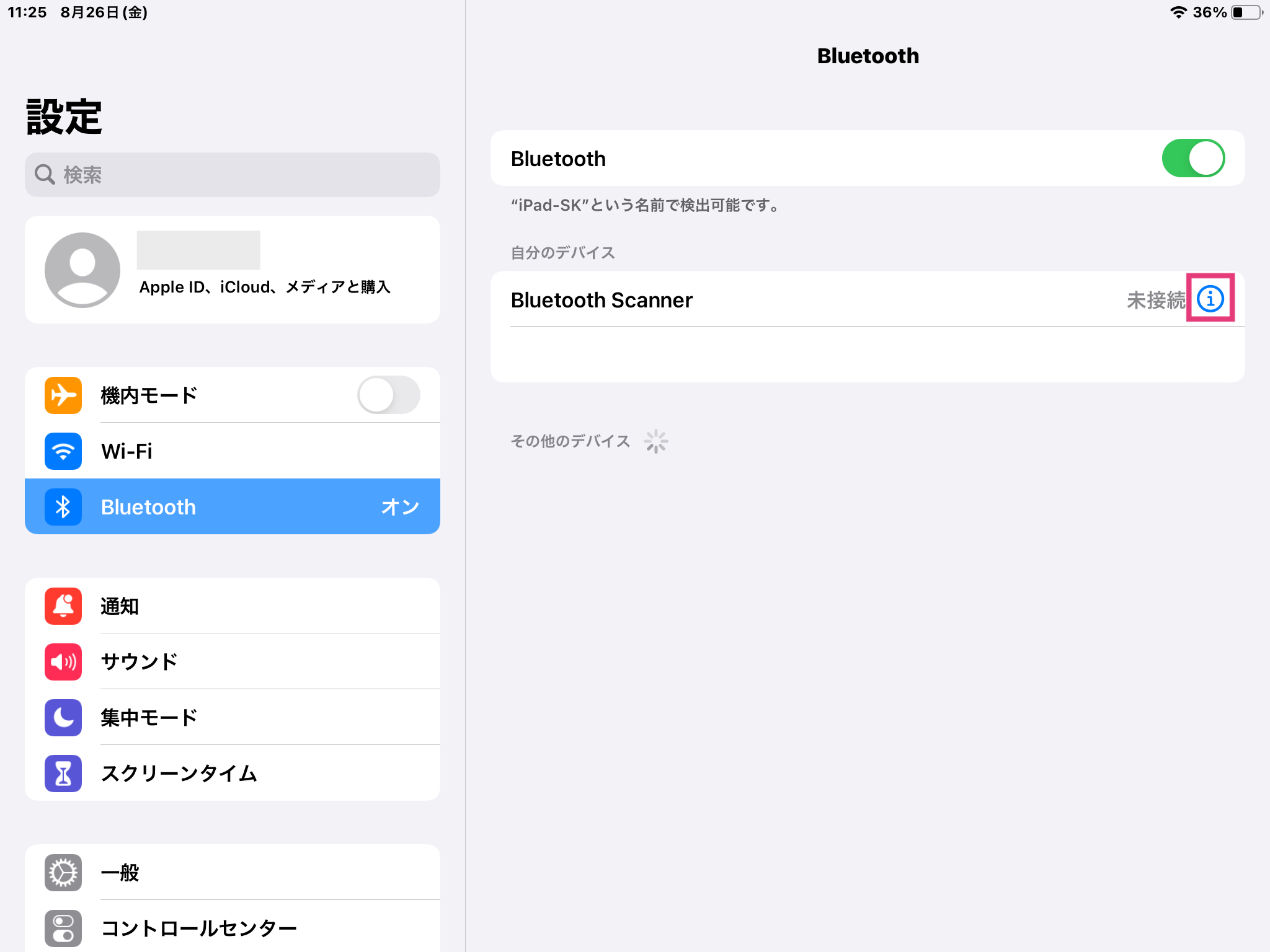Image resolution: width=1270 pixels, height=952 pixels.
Task: Tap the searching spinner beside その他のデバイス
Action: (655, 441)
